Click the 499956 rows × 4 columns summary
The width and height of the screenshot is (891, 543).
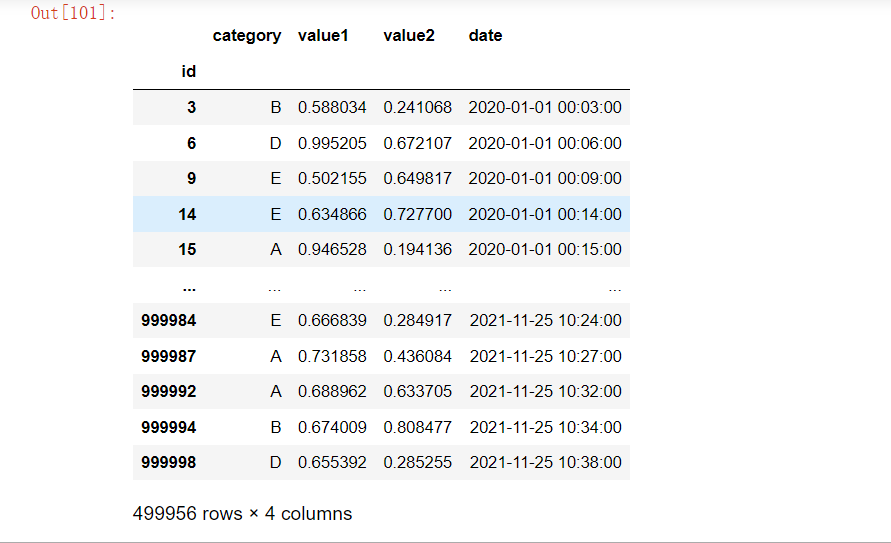click(243, 513)
